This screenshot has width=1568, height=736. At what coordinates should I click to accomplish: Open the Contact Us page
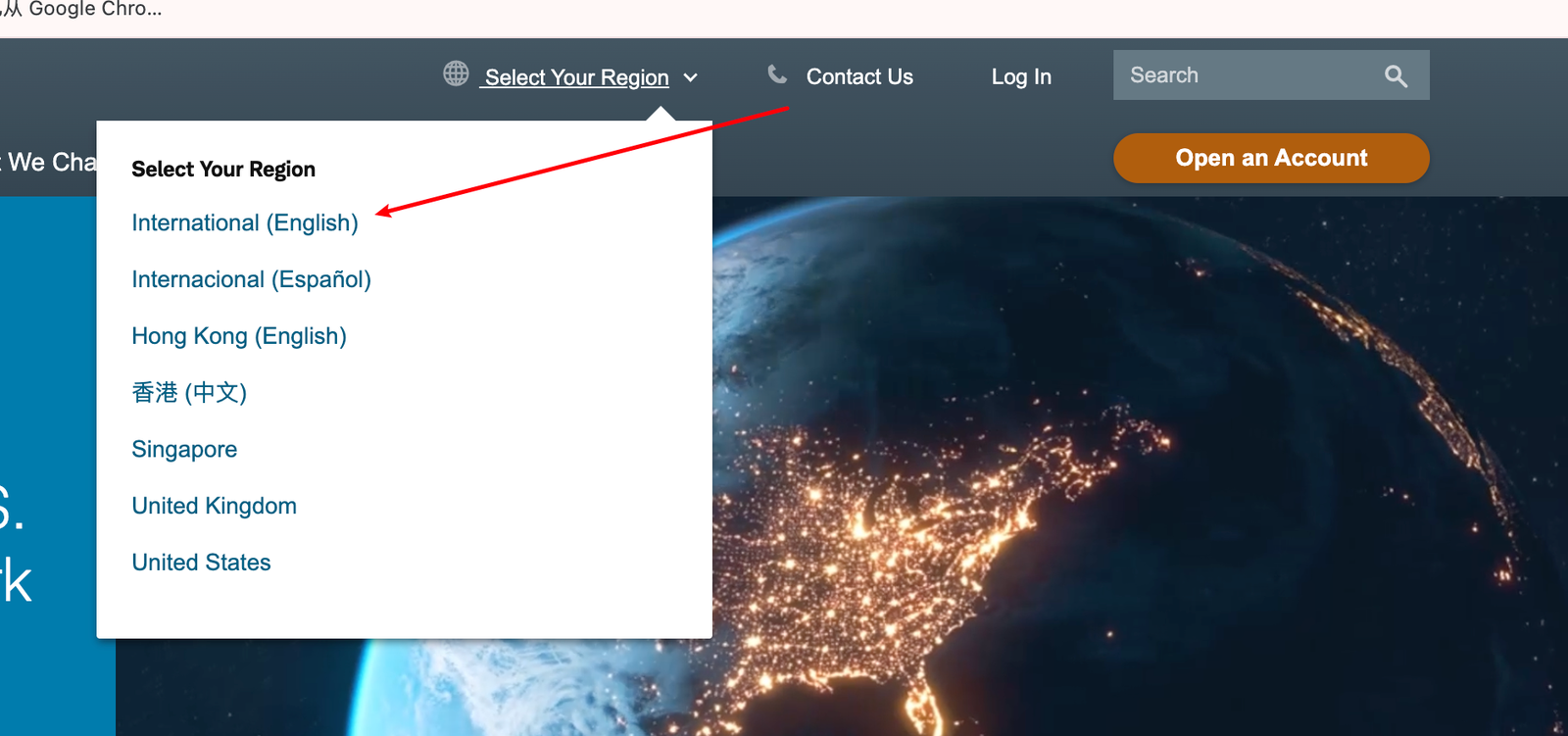pos(859,76)
